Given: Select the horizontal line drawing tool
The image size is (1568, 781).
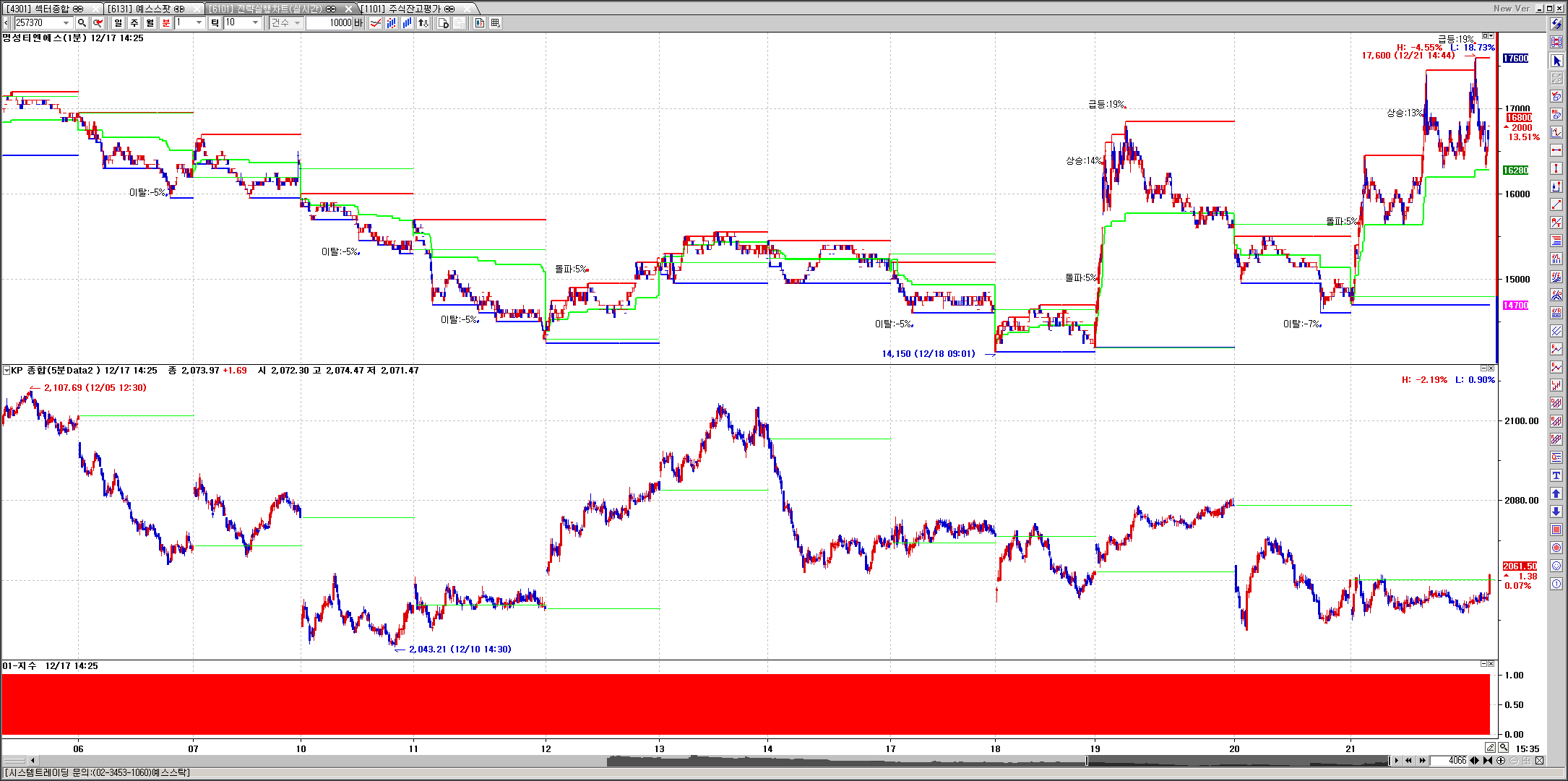Looking at the screenshot, I should pos(1556,150).
